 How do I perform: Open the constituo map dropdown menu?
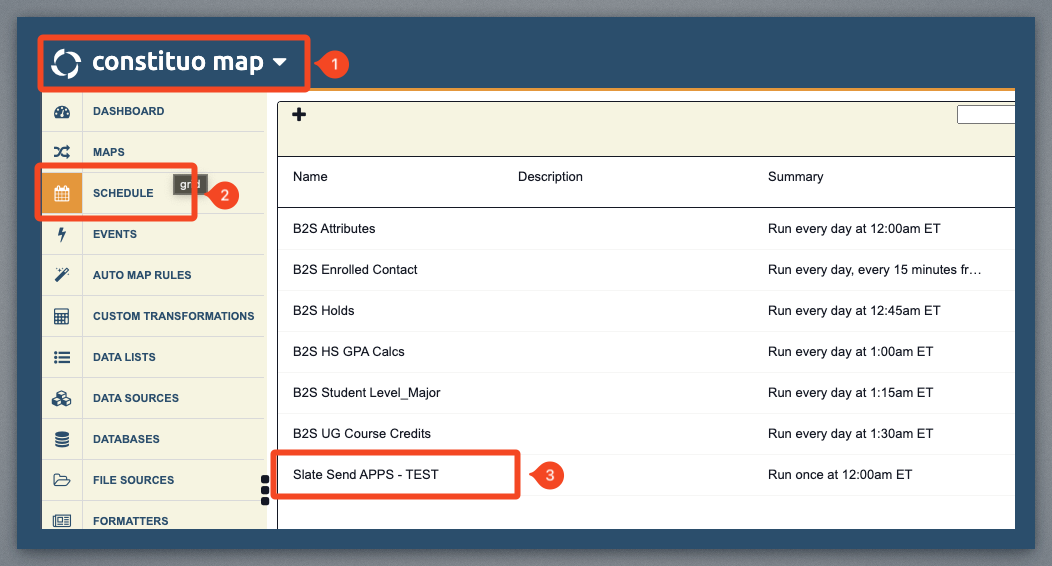click(279, 63)
